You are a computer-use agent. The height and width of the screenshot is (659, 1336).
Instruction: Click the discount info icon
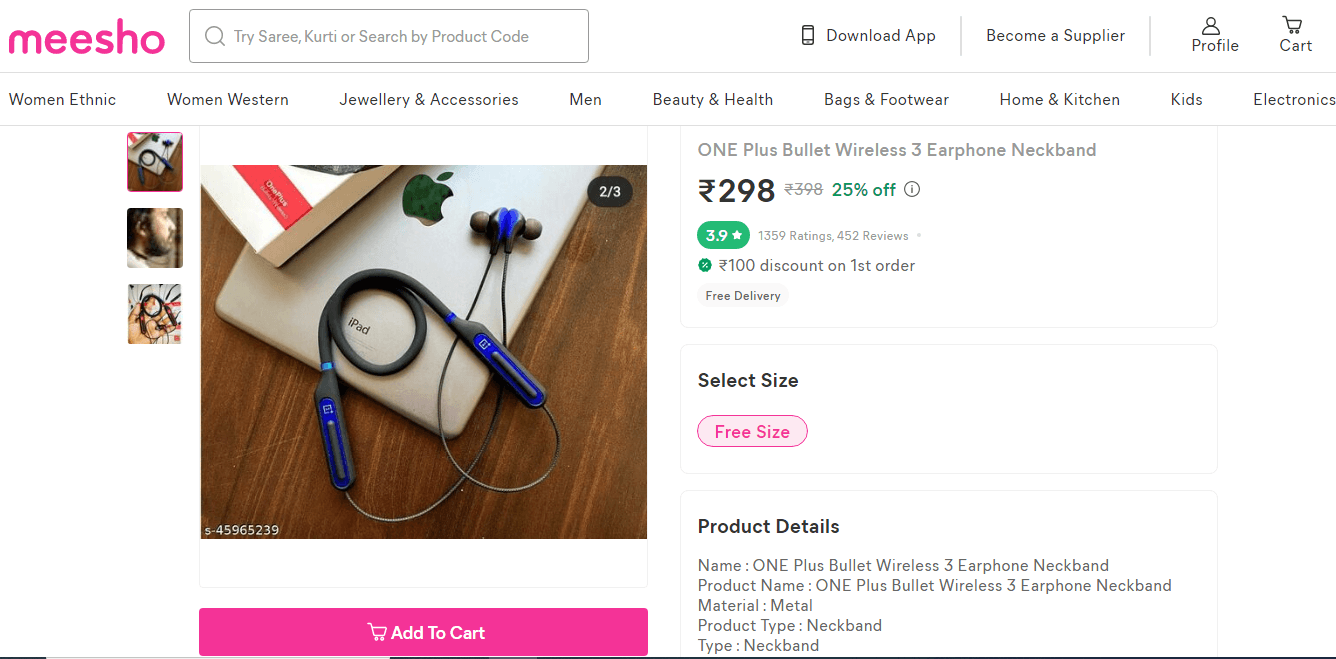(912, 190)
